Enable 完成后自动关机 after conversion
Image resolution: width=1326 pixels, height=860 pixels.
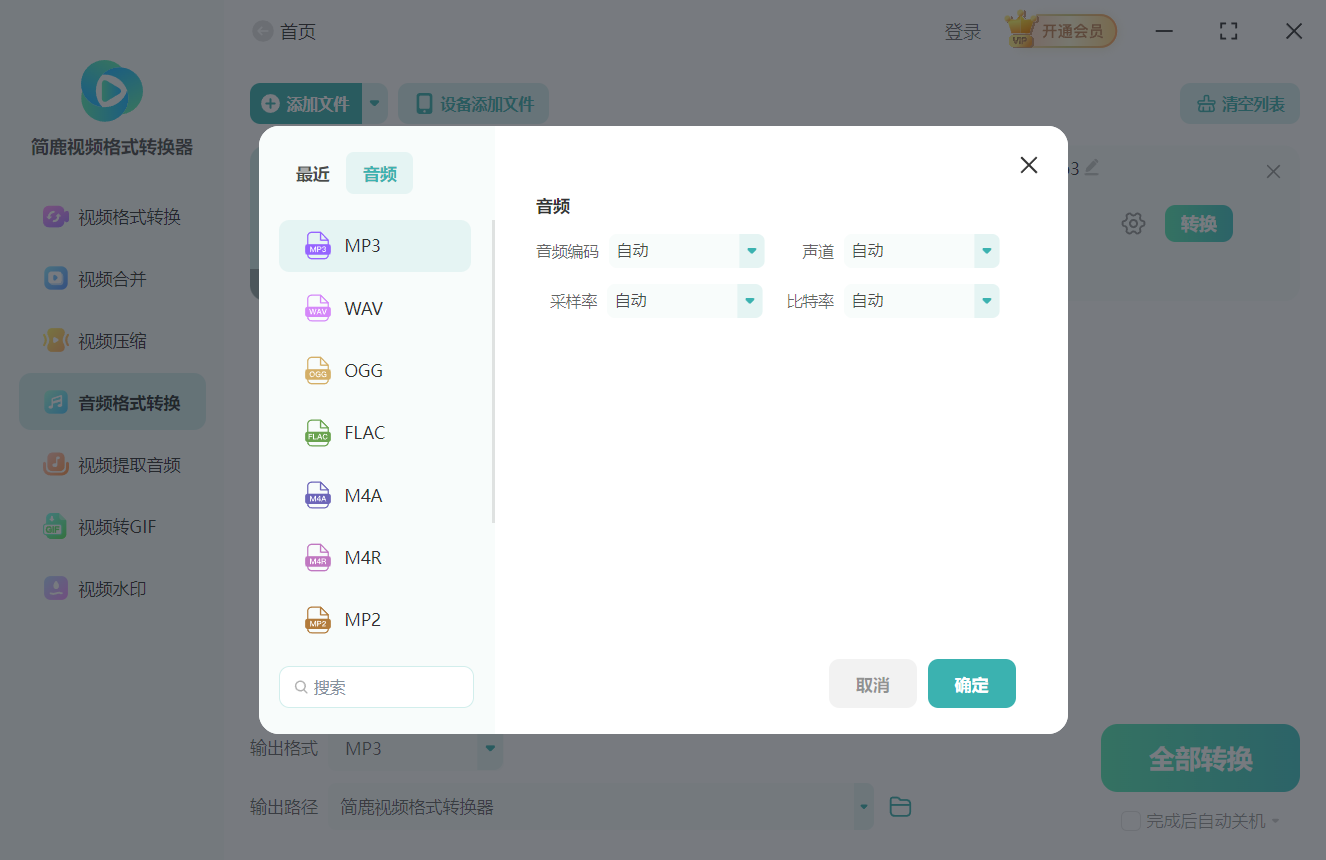(1132, 820)
